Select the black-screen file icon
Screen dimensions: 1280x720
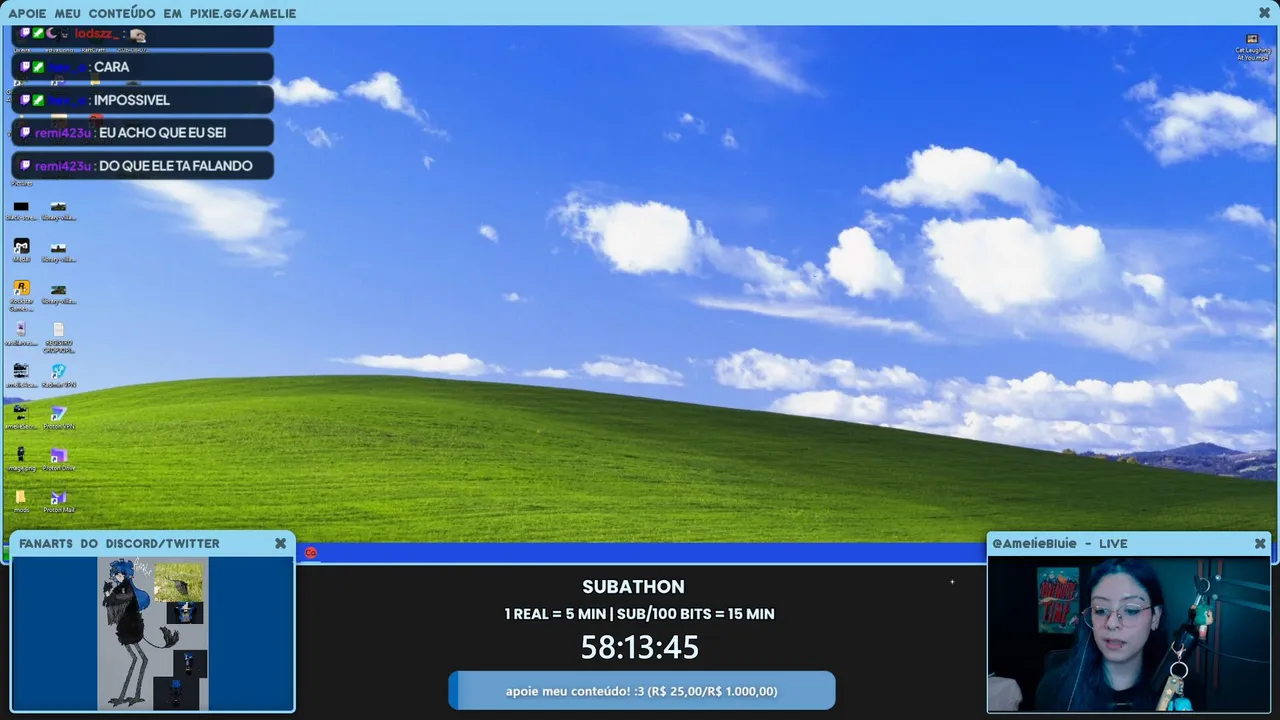click(x=21, y=209)
